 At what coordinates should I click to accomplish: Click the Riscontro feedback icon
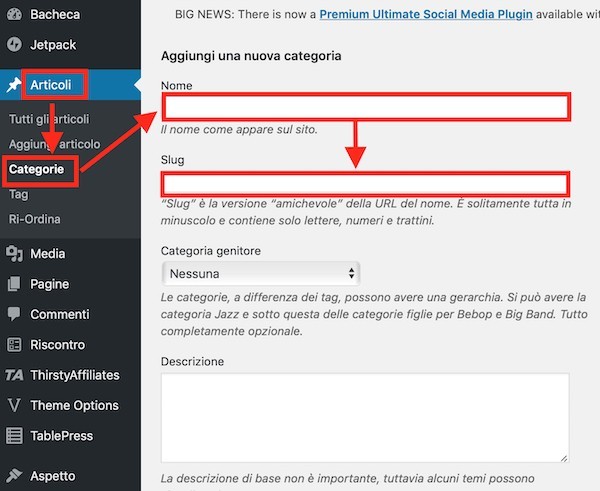click(14, 344)
